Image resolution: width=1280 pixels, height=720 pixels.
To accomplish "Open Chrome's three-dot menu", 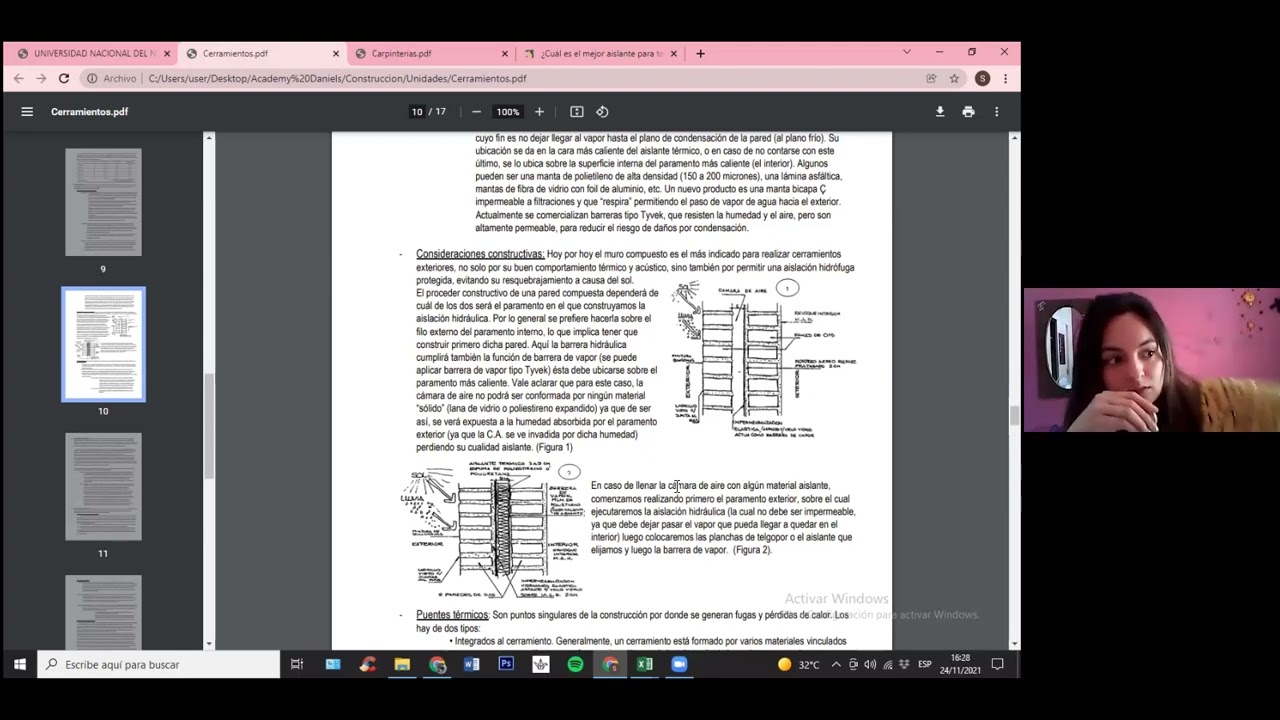I will tap(1005, 78).
